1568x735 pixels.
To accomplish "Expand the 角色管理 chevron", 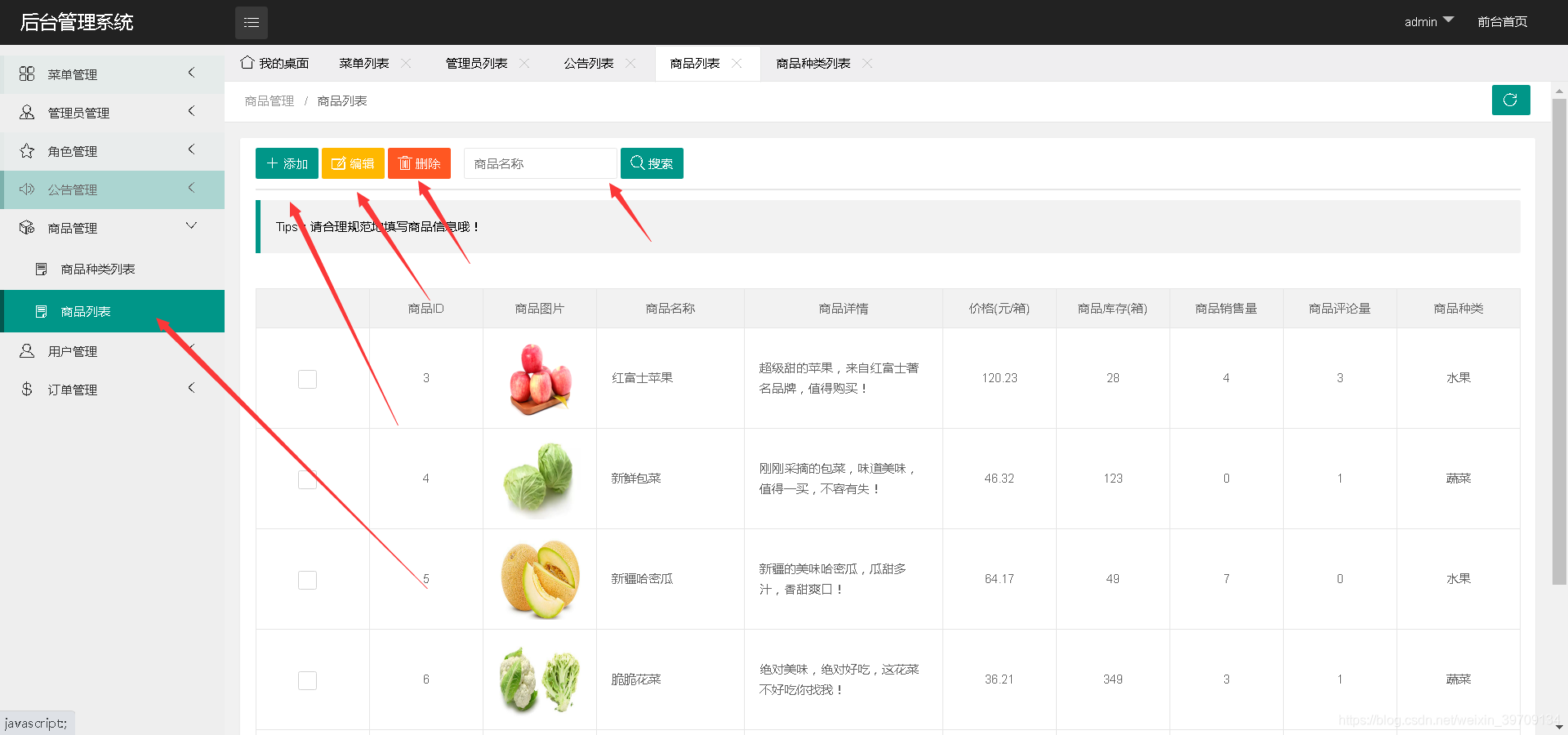I will pyautogui.click(x=191, y=149).
